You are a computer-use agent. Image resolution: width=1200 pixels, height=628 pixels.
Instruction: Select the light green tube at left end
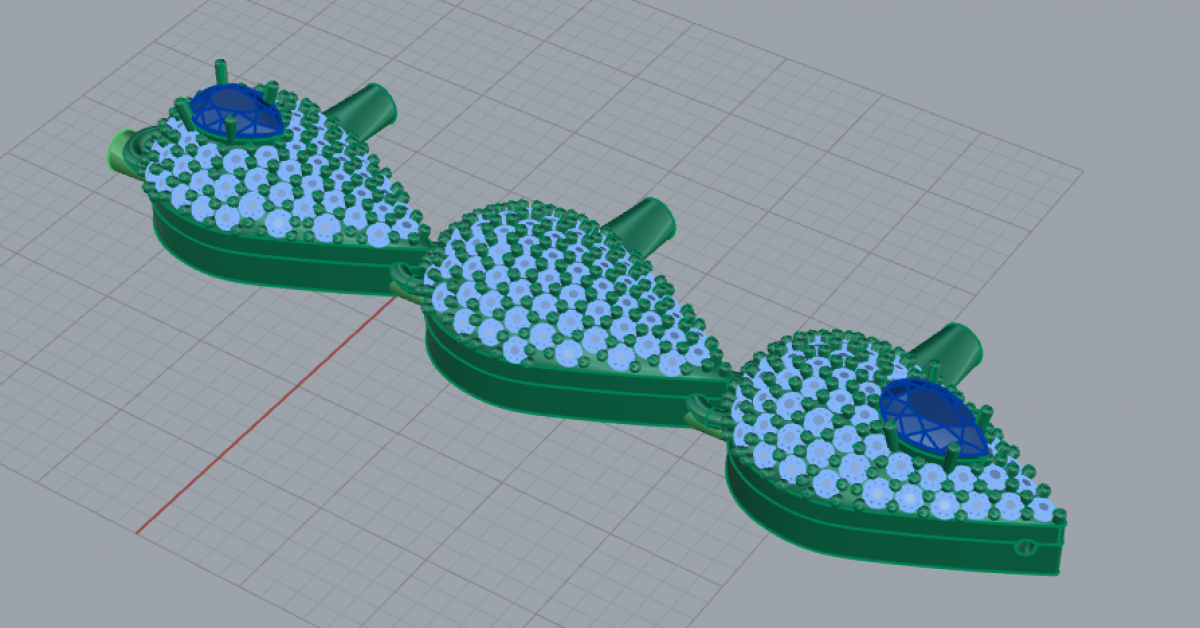coord(124,152)
